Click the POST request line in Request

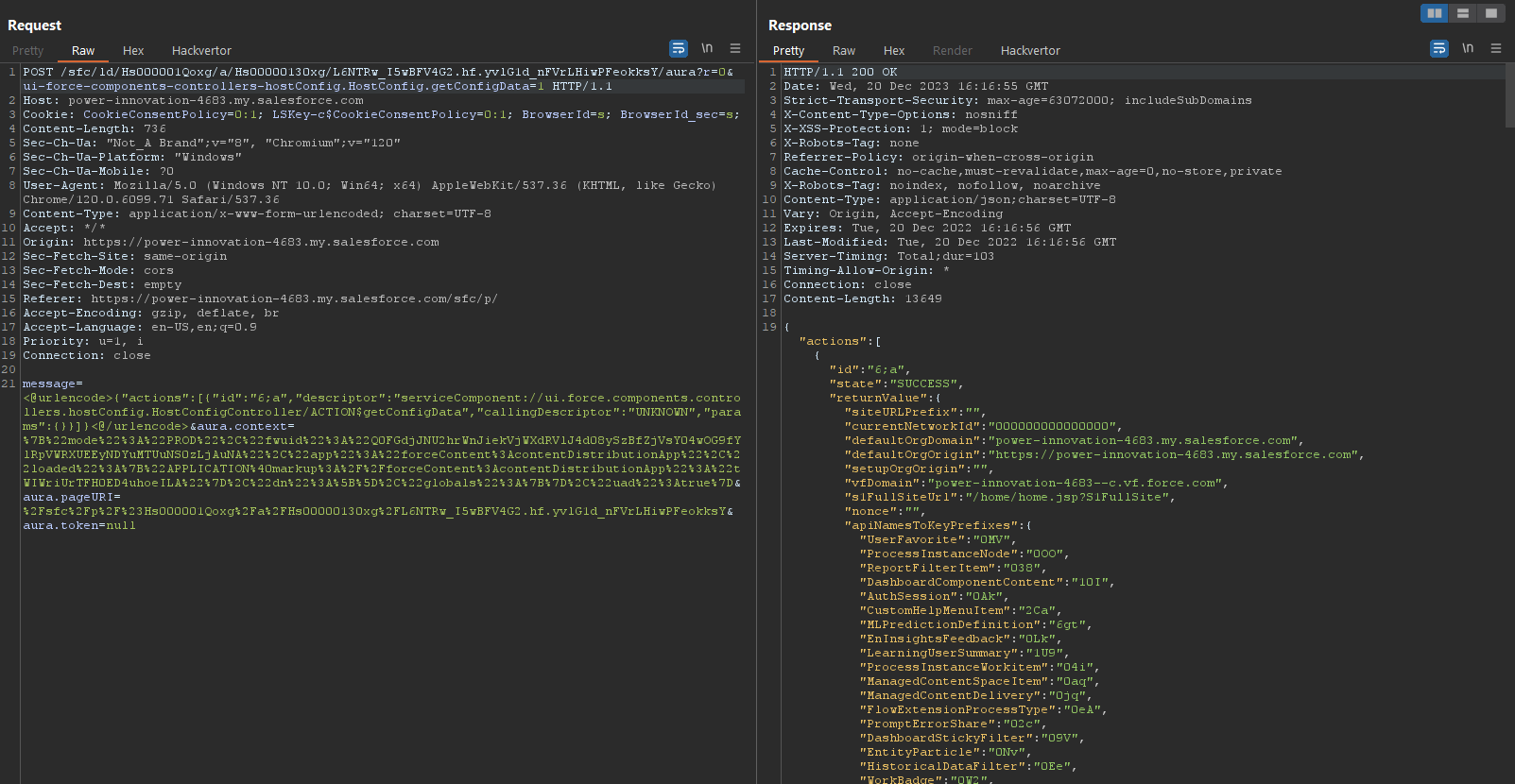tap(378, 79)
